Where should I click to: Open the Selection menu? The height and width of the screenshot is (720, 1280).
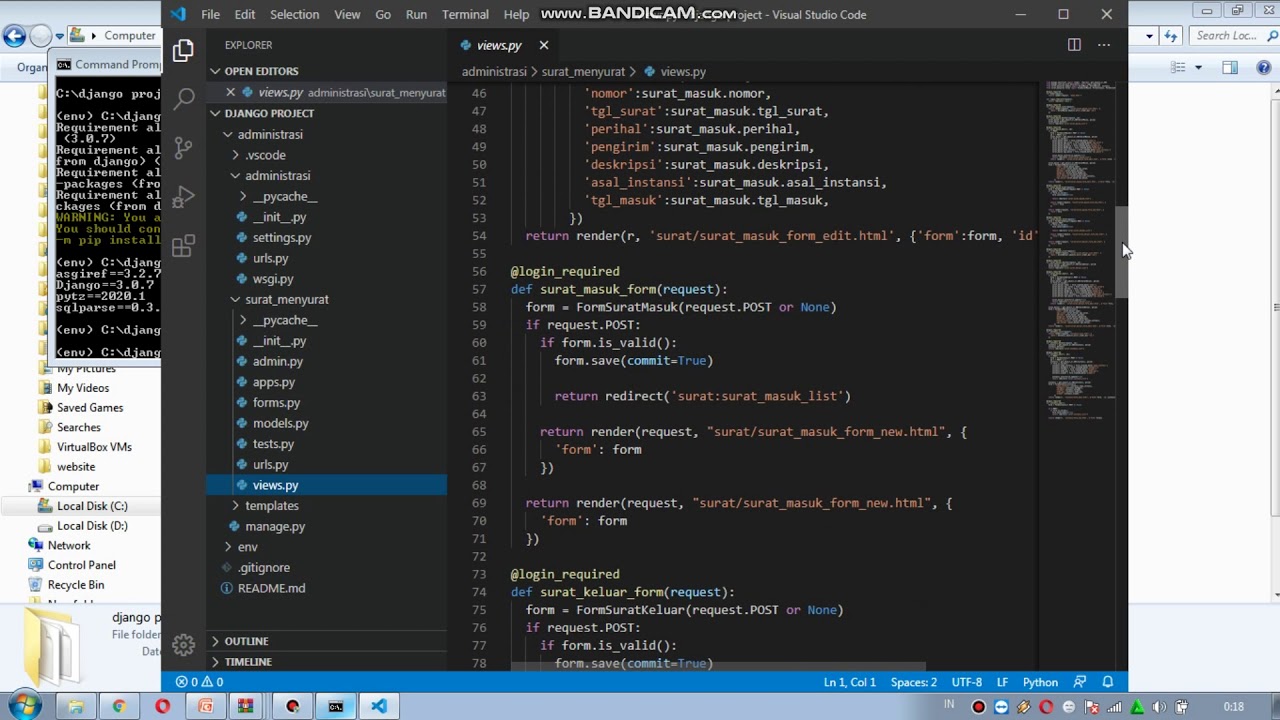point(294,14)
